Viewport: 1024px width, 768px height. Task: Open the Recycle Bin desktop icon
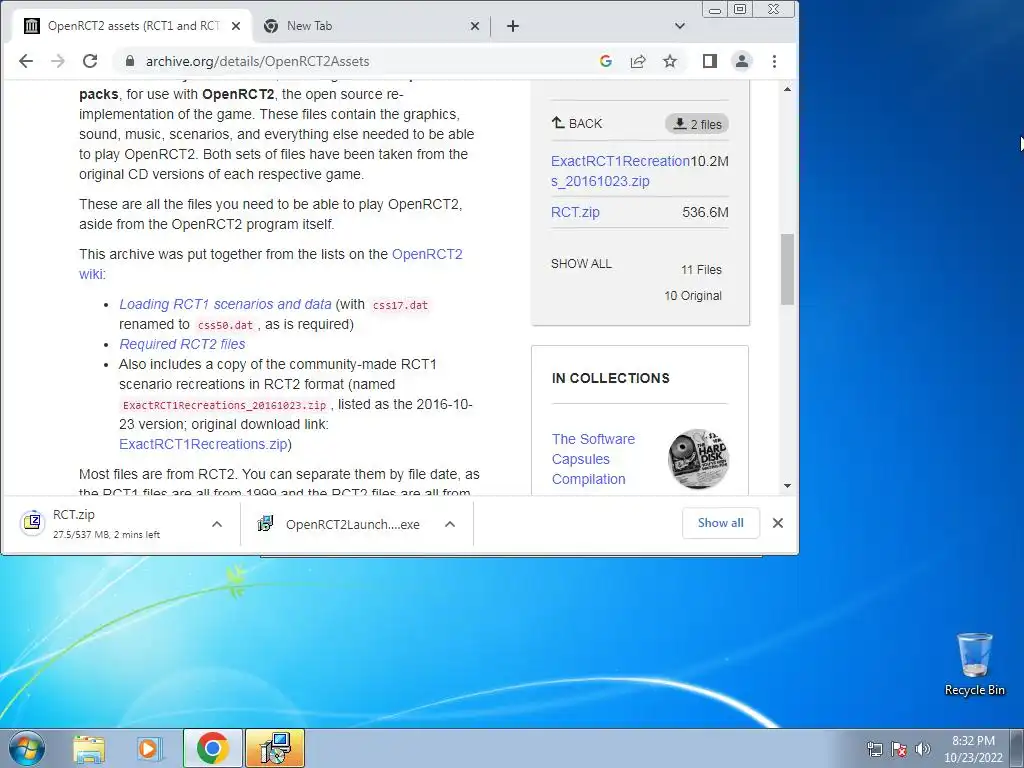(x=974, y=664)
